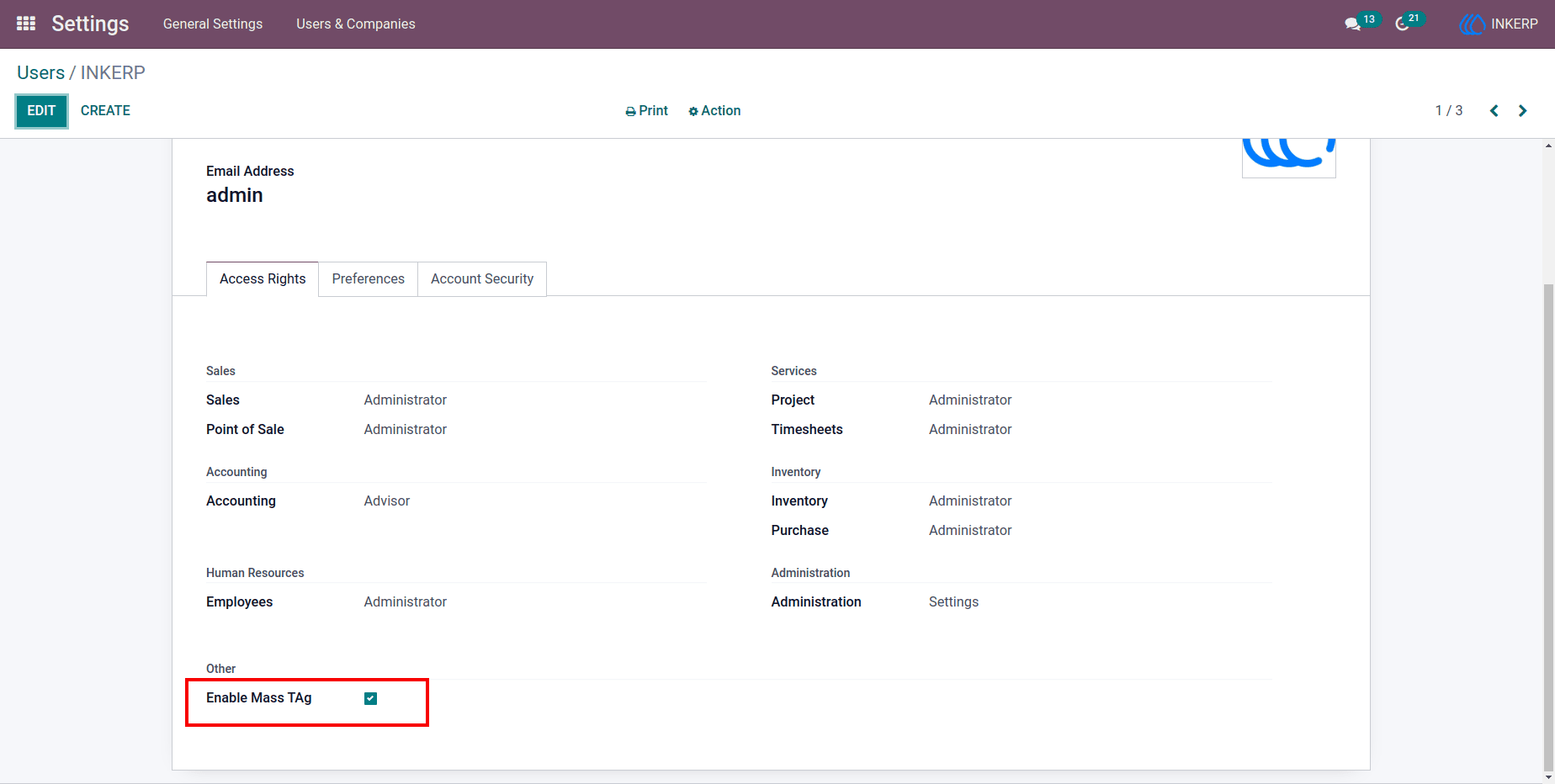1555x784 pixels.
Task: Open the conversations message icon
Action: (1352, 24)
